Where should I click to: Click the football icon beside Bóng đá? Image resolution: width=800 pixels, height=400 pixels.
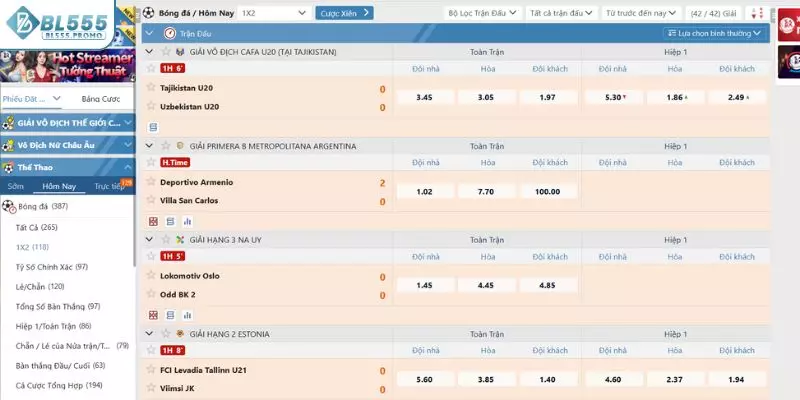point(149,13)
